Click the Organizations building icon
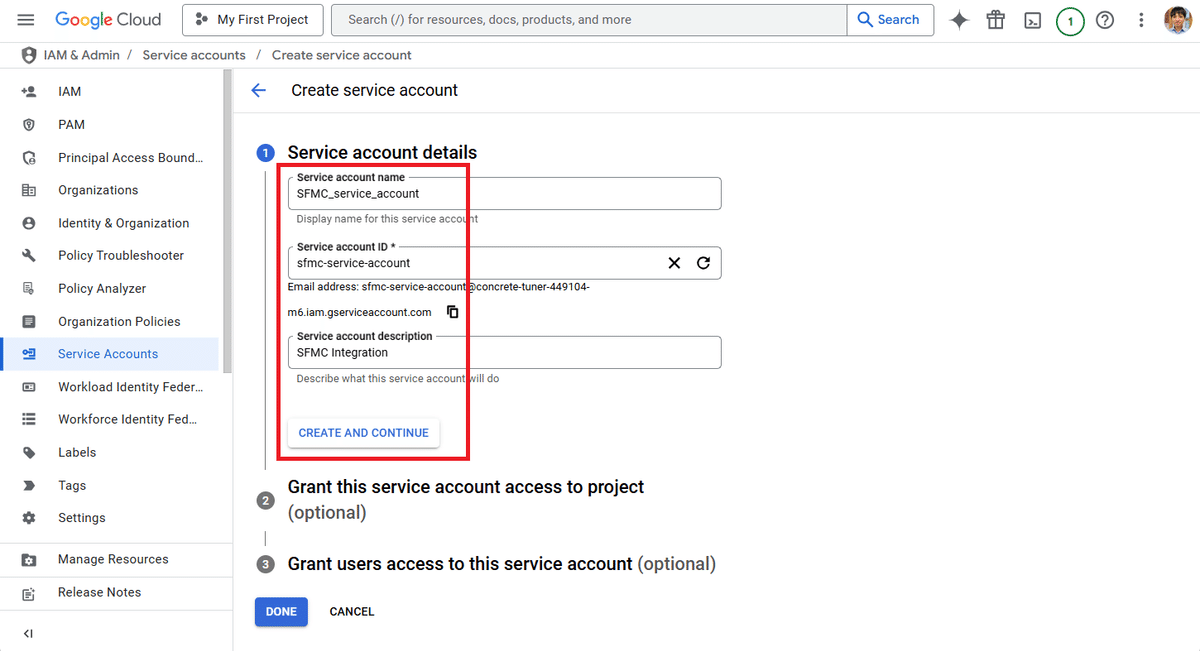1200x651 pixels. coord(29,190)
